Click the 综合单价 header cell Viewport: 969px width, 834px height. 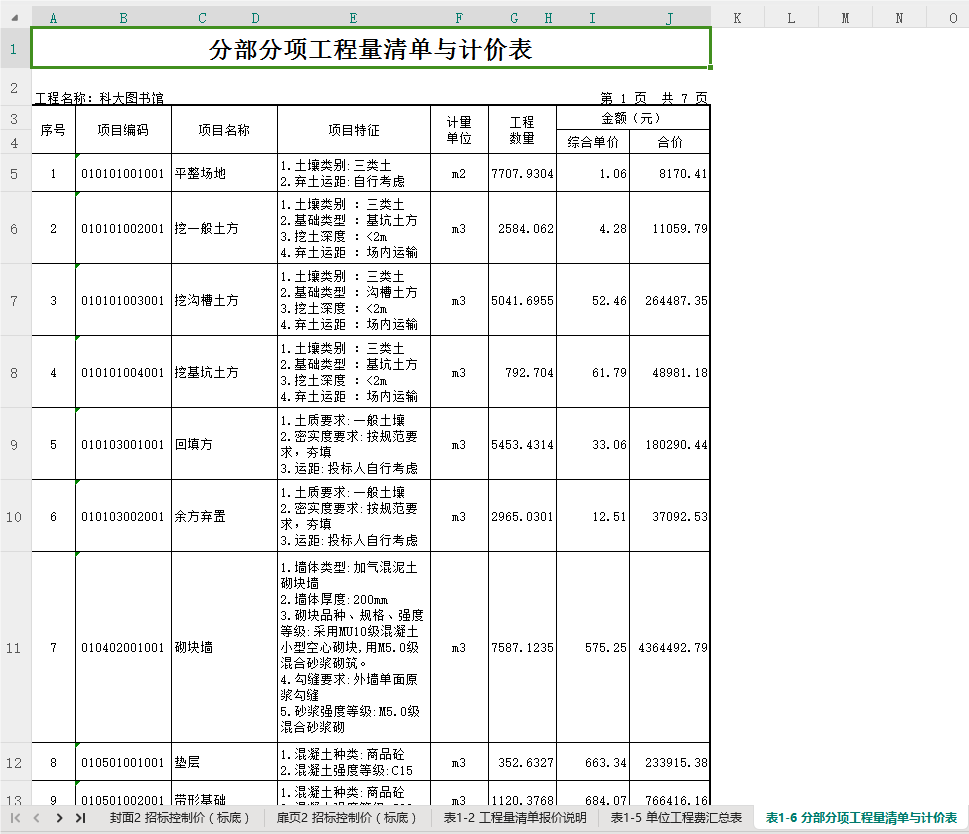[593, 142]
